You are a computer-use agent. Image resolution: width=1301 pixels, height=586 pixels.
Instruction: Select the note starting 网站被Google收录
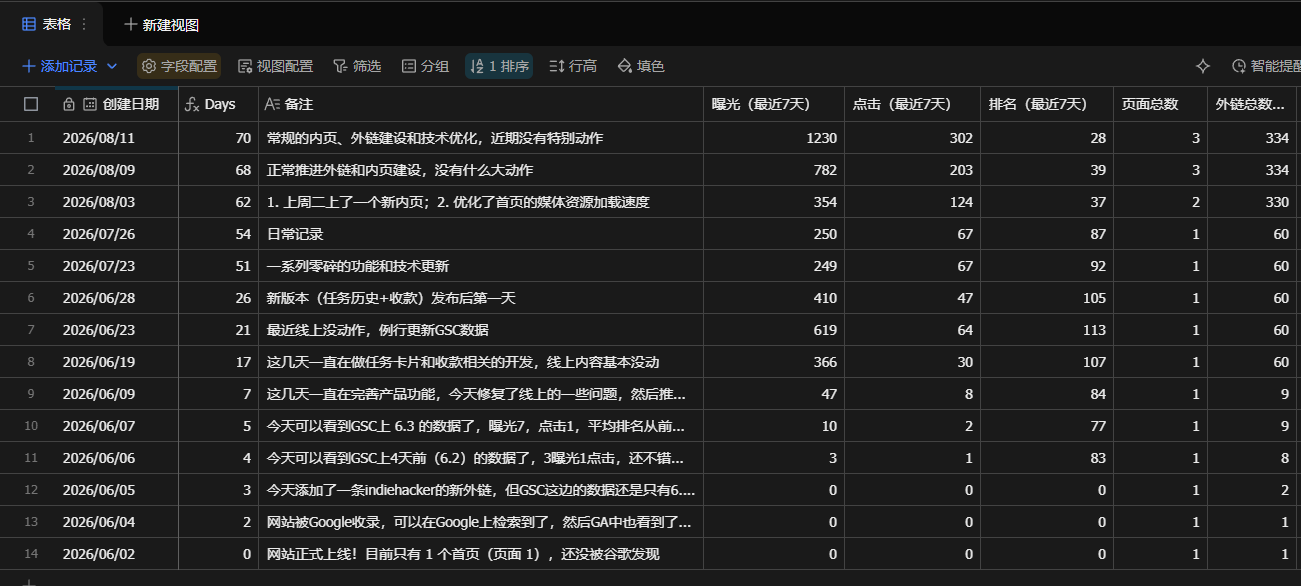[481, 522]
